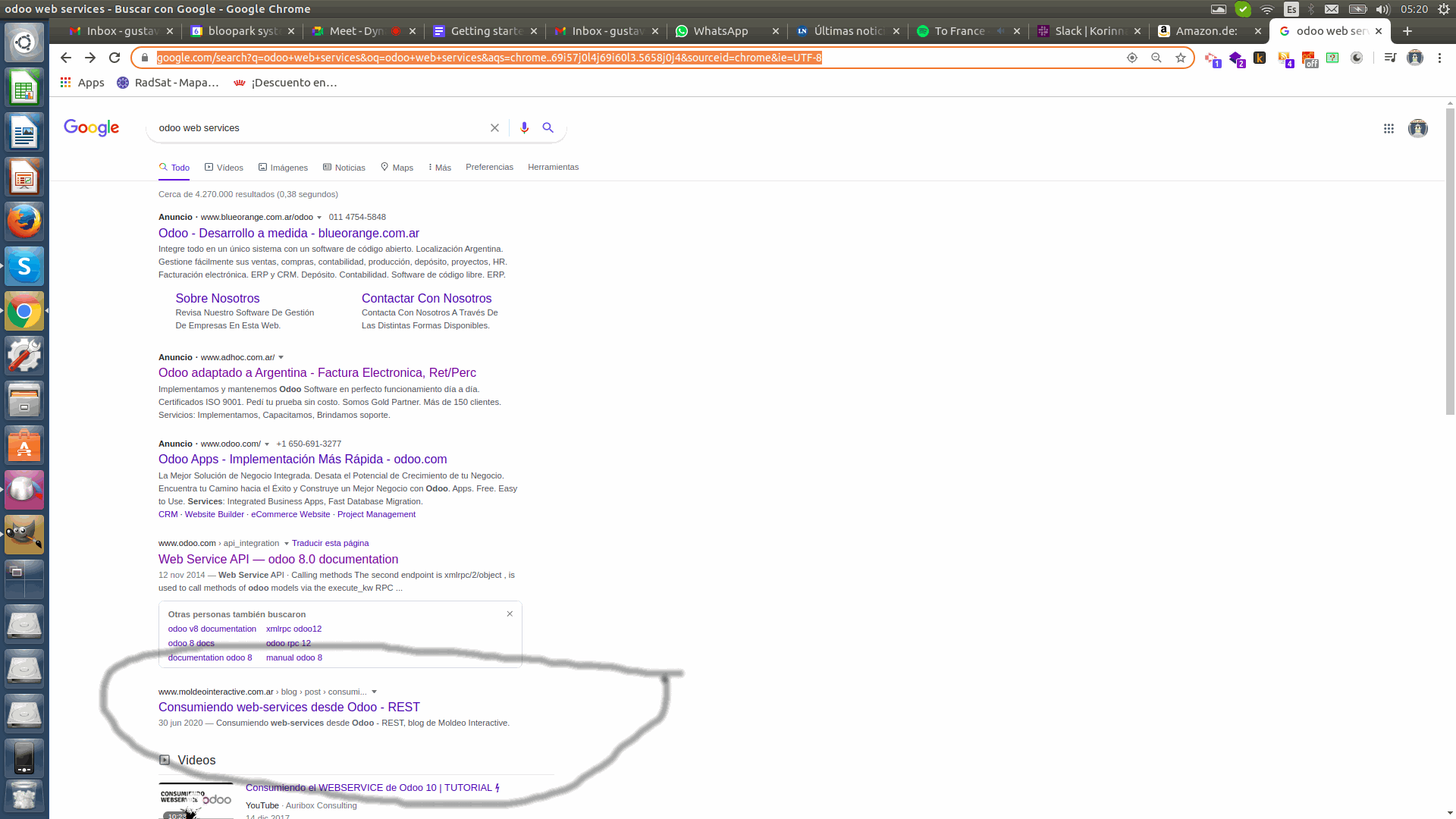Open Wi-Fi network indicator menu

pos(1267,9)
